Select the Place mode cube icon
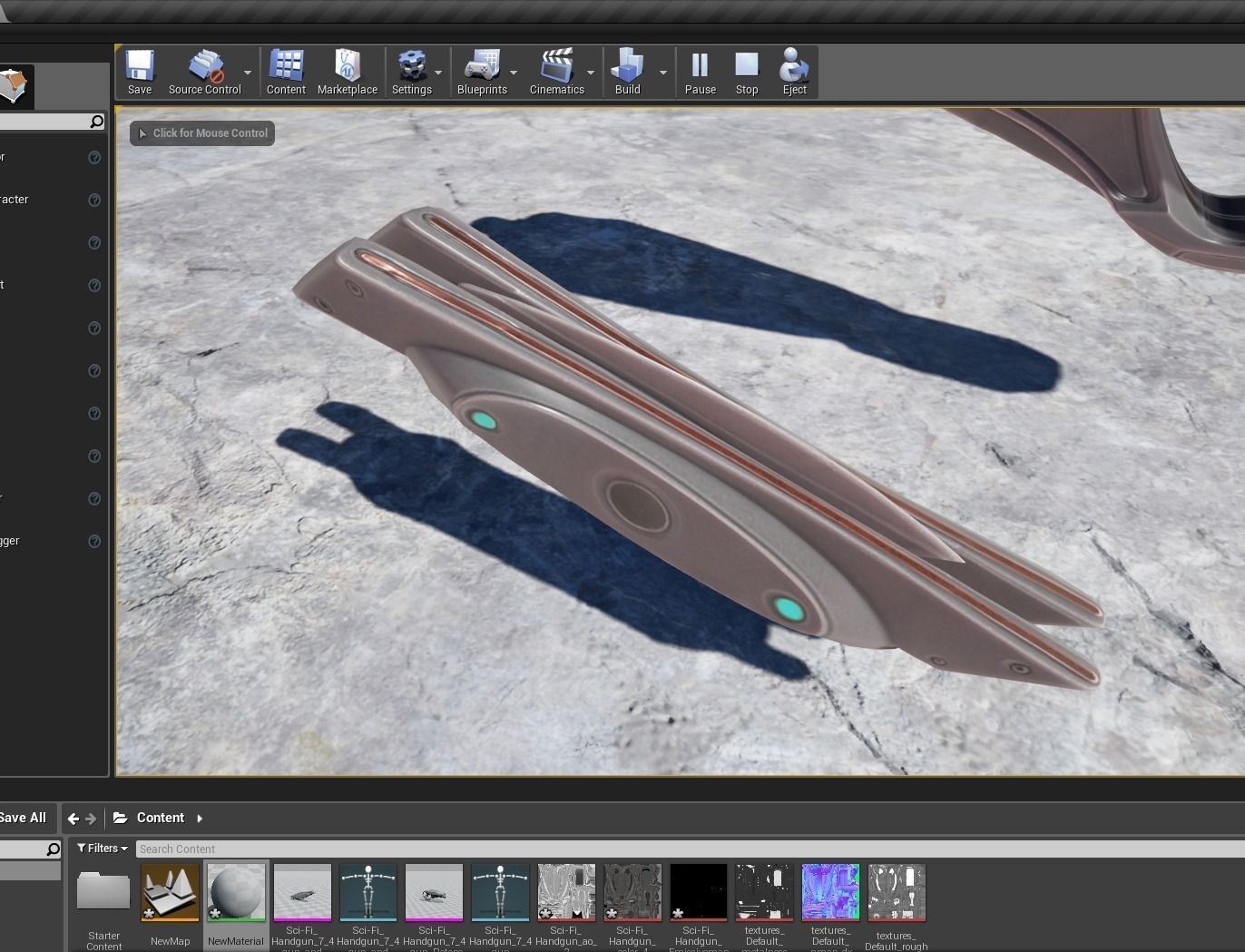 pyautogui.click(x=15, y=86)
